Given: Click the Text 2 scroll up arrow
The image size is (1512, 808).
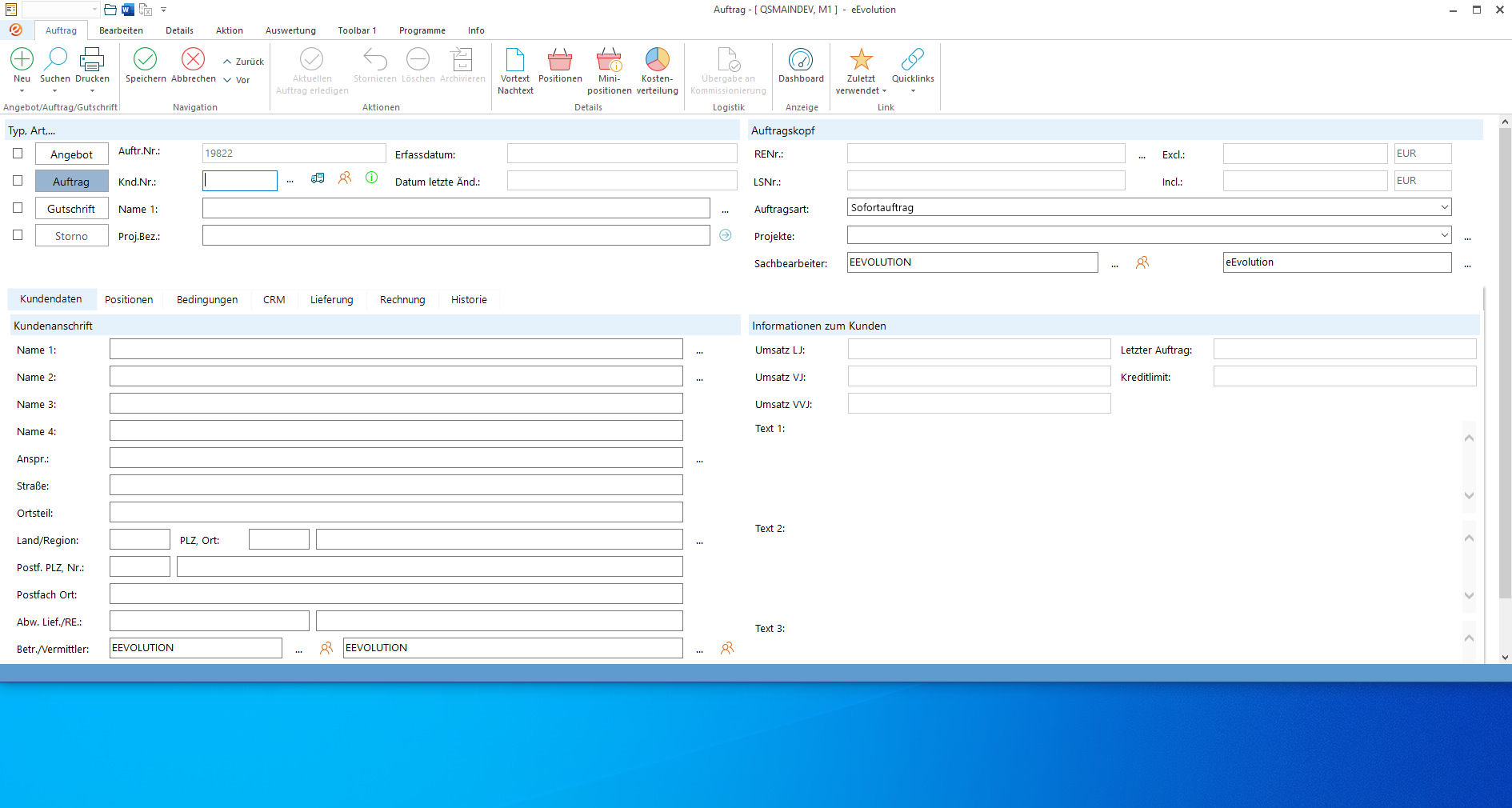Looking at the screenshot, I should [1469, 538].
